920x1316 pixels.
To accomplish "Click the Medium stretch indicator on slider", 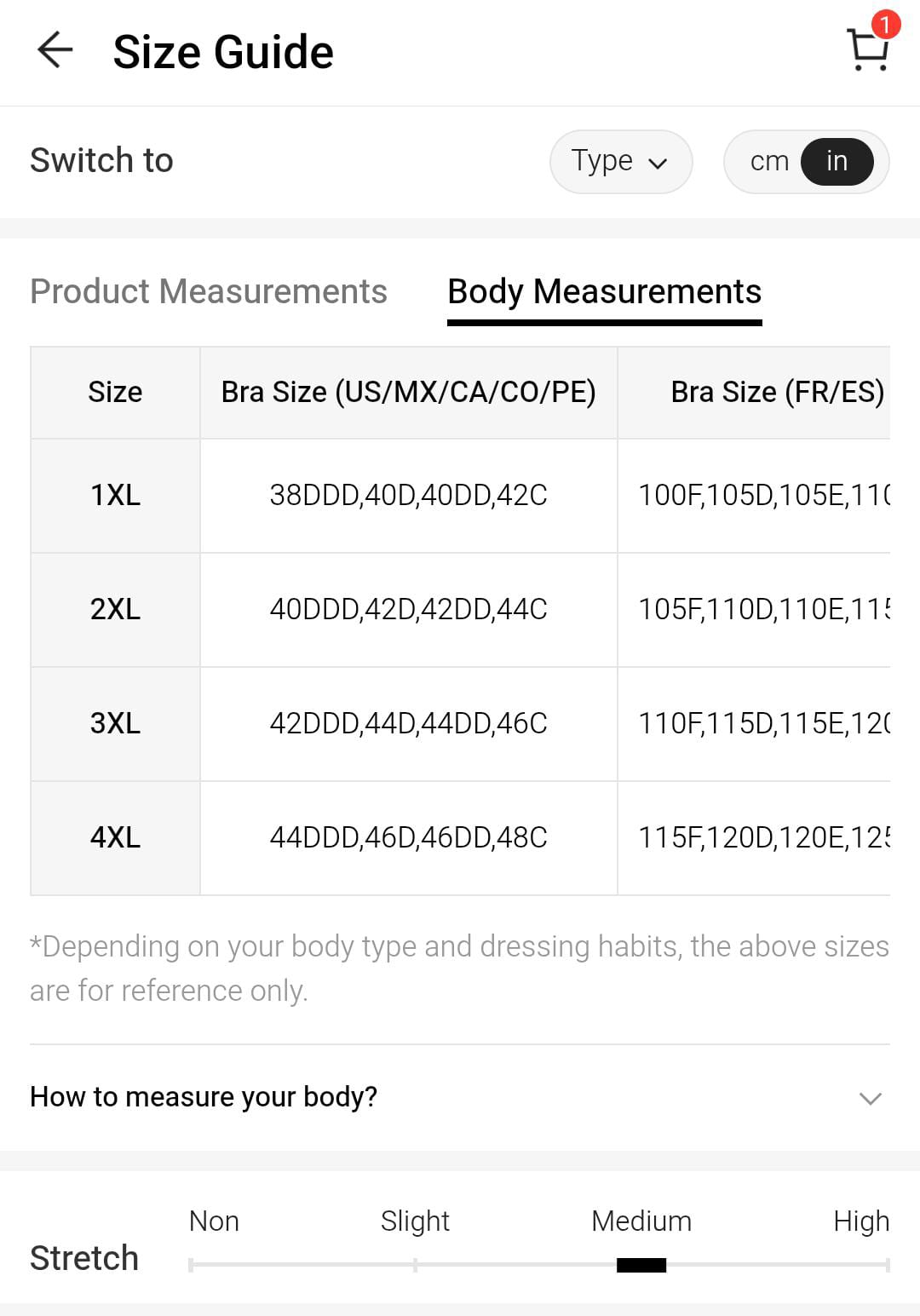I will [641, 1265].
